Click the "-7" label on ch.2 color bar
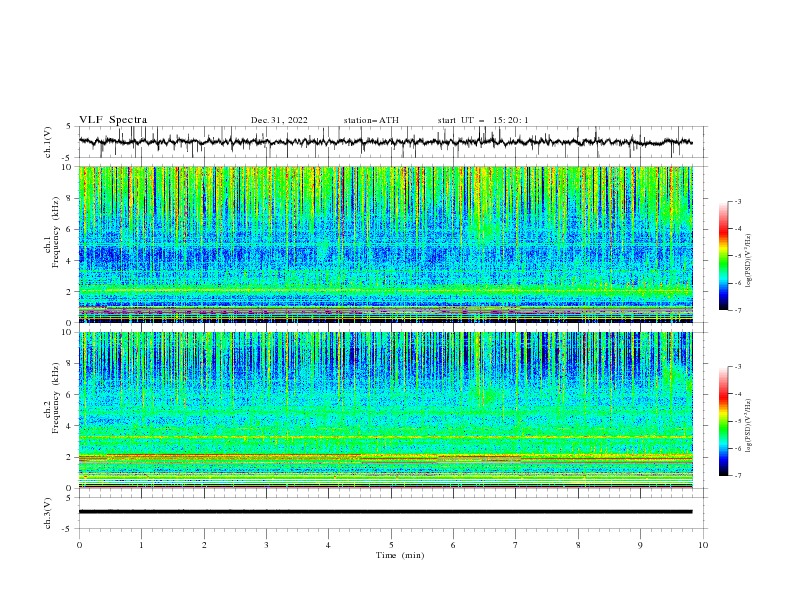Viewport: 792px width, 612px height. 737,475
